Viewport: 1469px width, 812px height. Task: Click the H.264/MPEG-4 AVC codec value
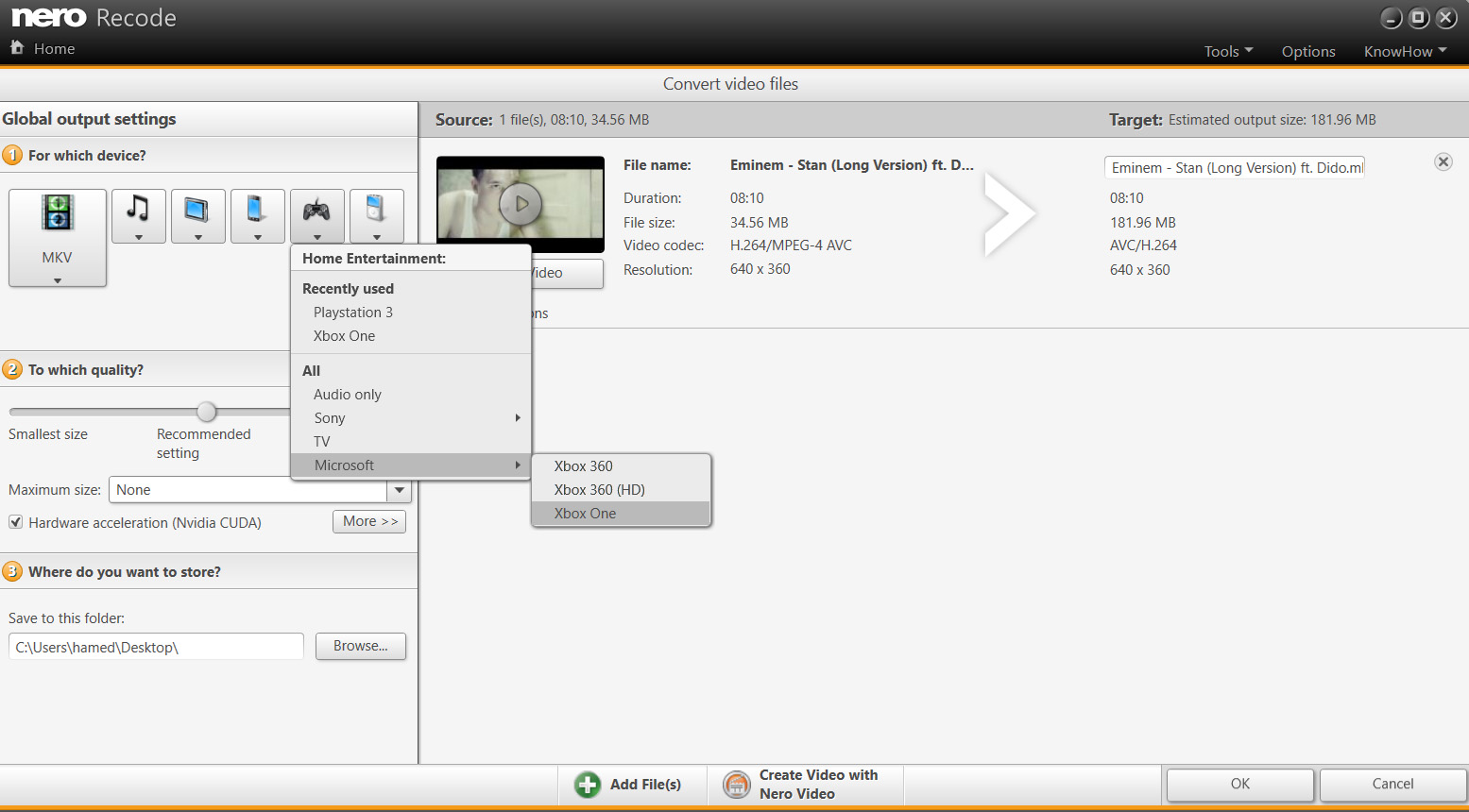791,245
